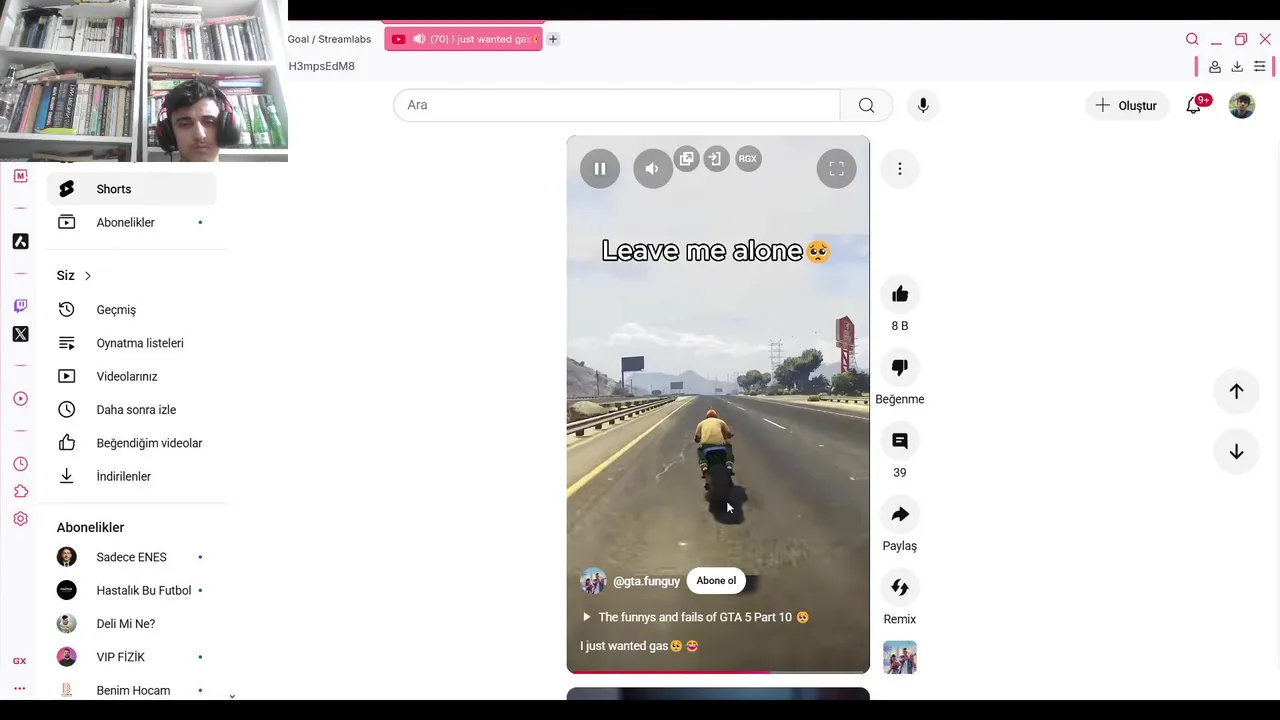Open browser easy setup sliders icon
The image size is (1280, 720).
click(x=1260, y=66)
